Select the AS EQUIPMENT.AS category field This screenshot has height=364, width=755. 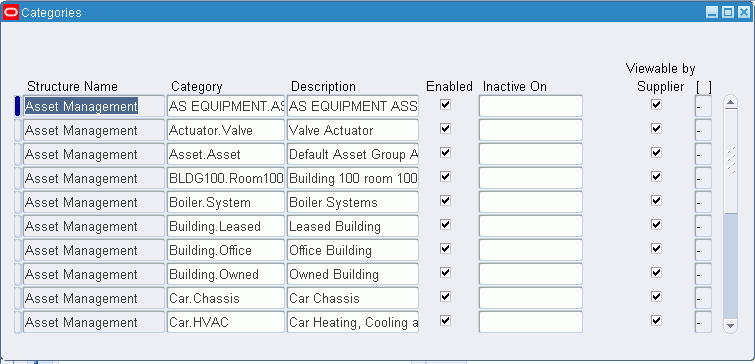point(226,106)
